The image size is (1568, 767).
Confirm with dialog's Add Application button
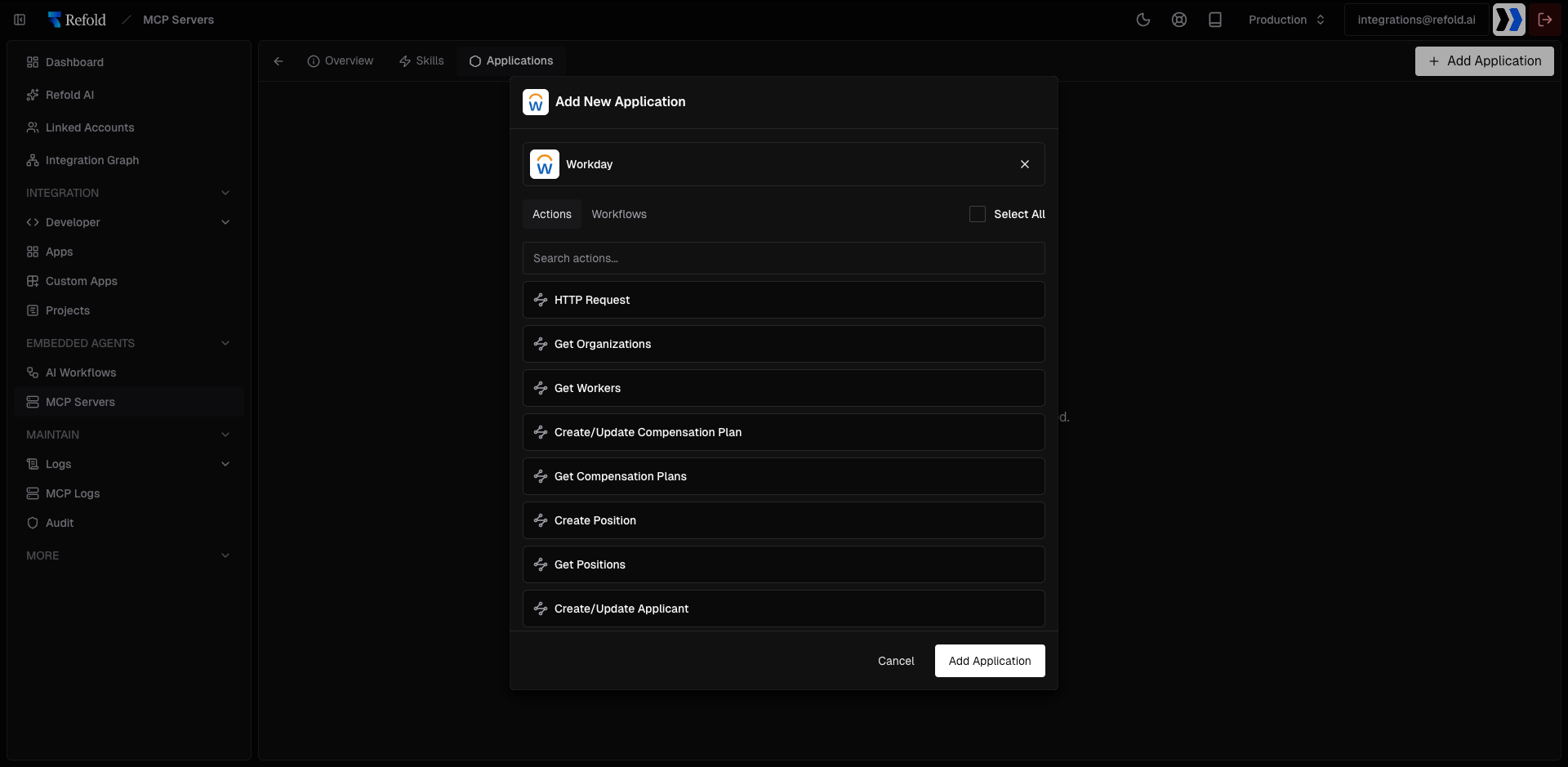(x=990, y=661)
